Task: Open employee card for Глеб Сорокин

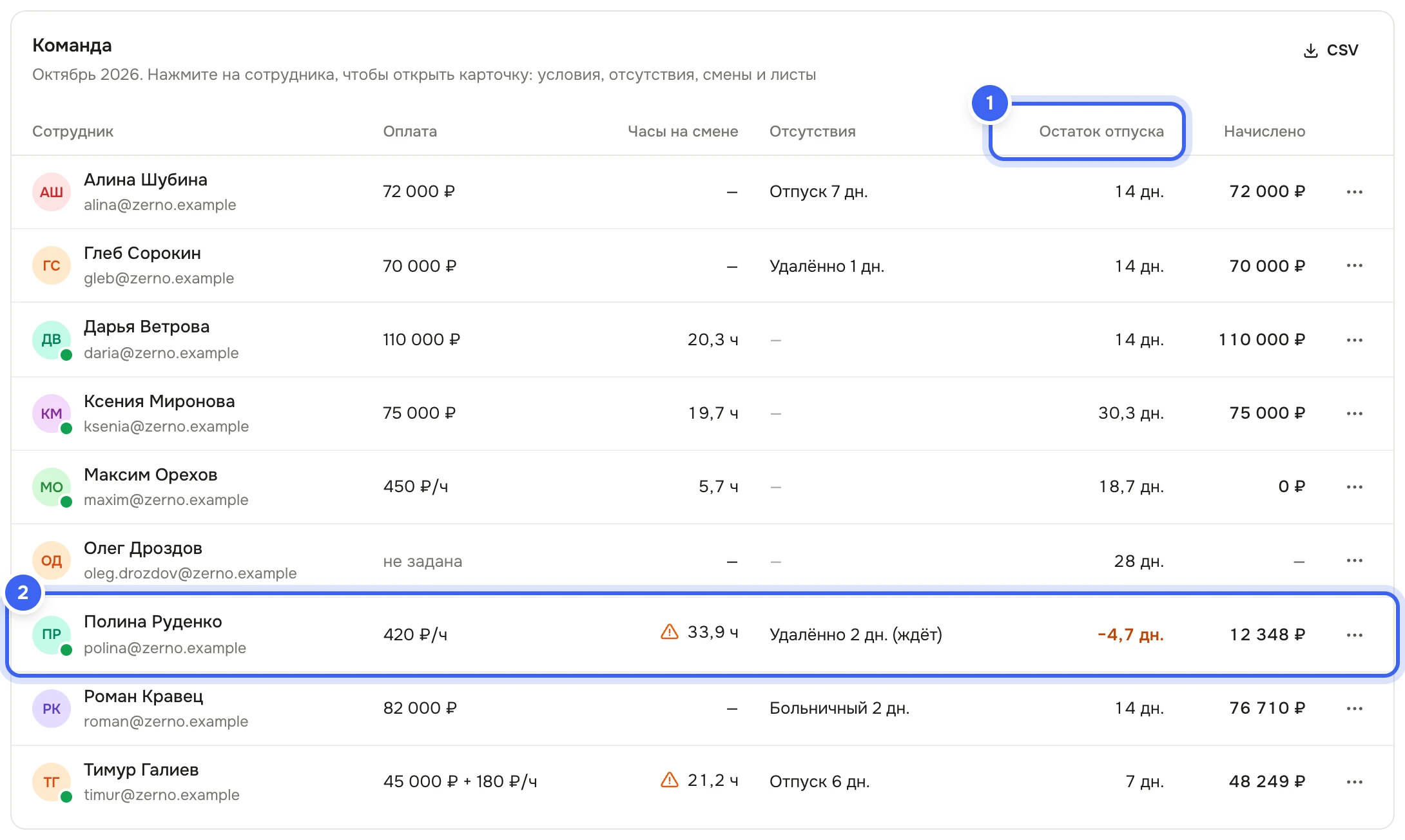Action: coord(702,265)
